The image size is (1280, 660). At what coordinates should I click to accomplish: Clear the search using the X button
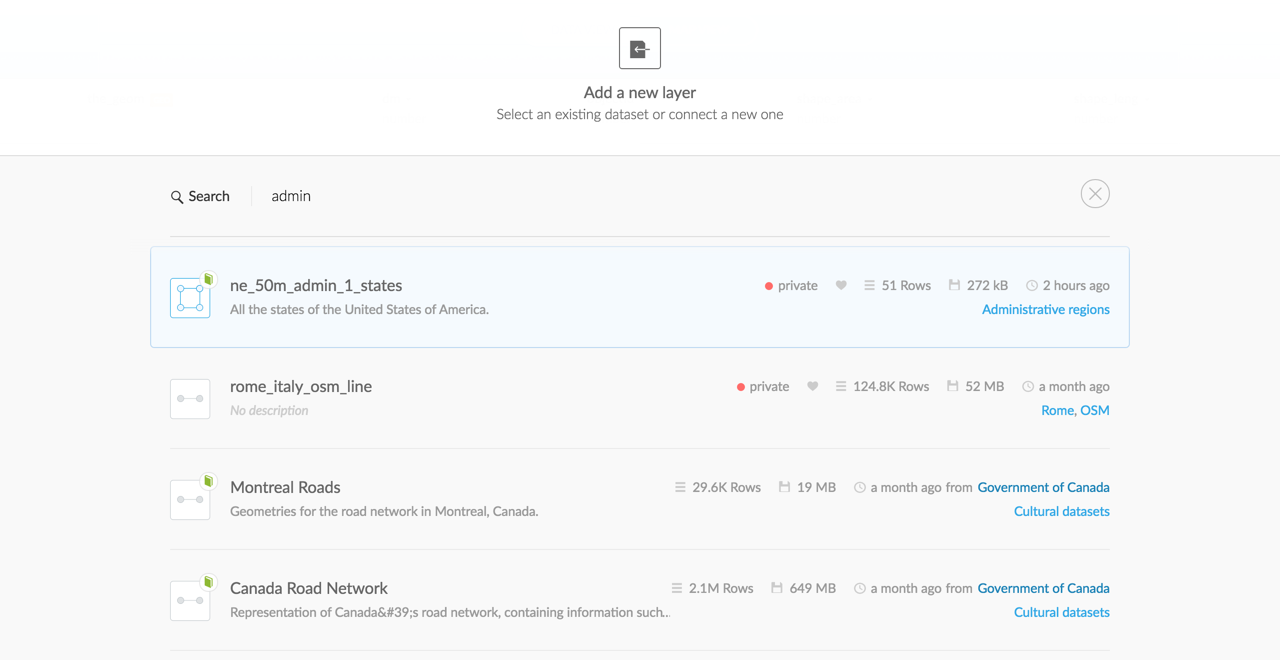pos(1094,193)
